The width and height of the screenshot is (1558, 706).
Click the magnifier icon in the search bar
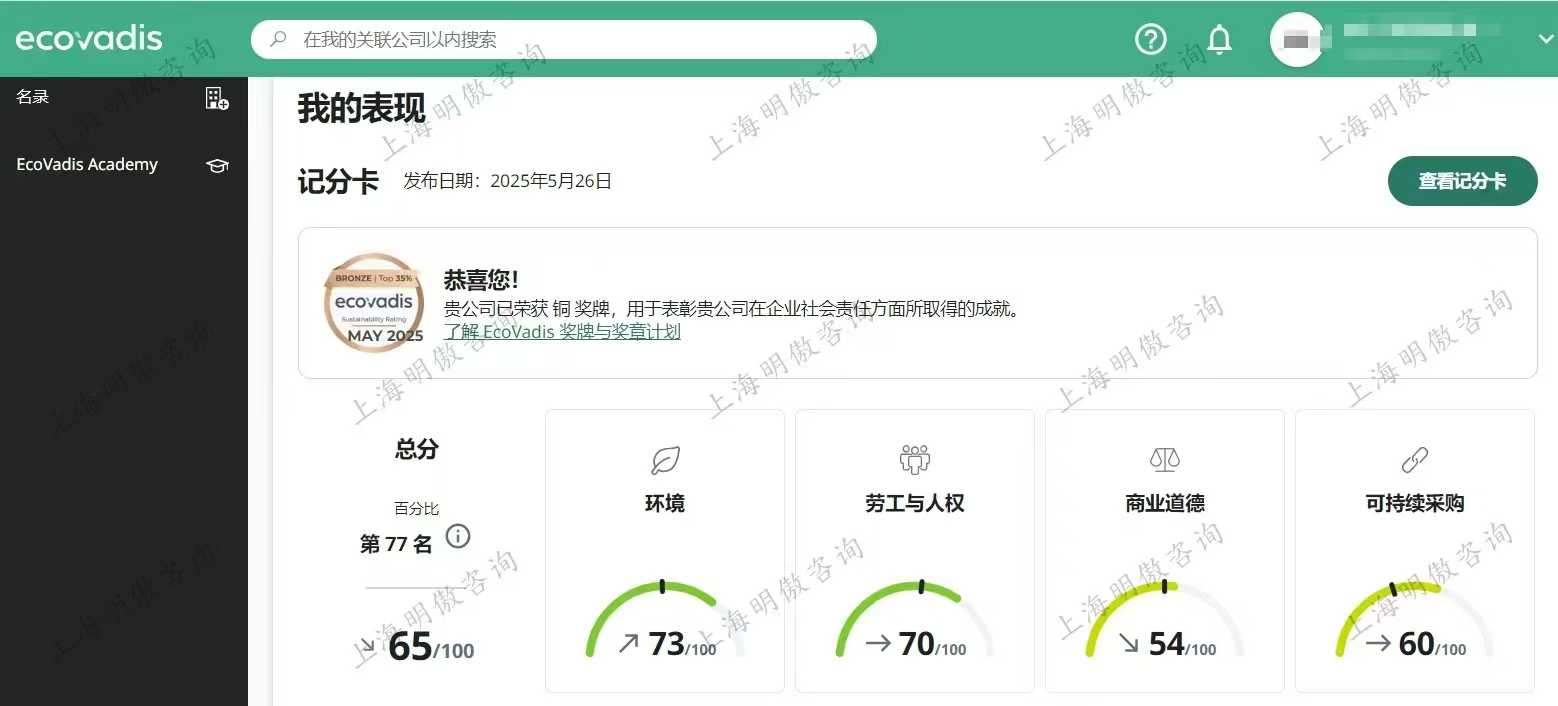click(279, 40)
